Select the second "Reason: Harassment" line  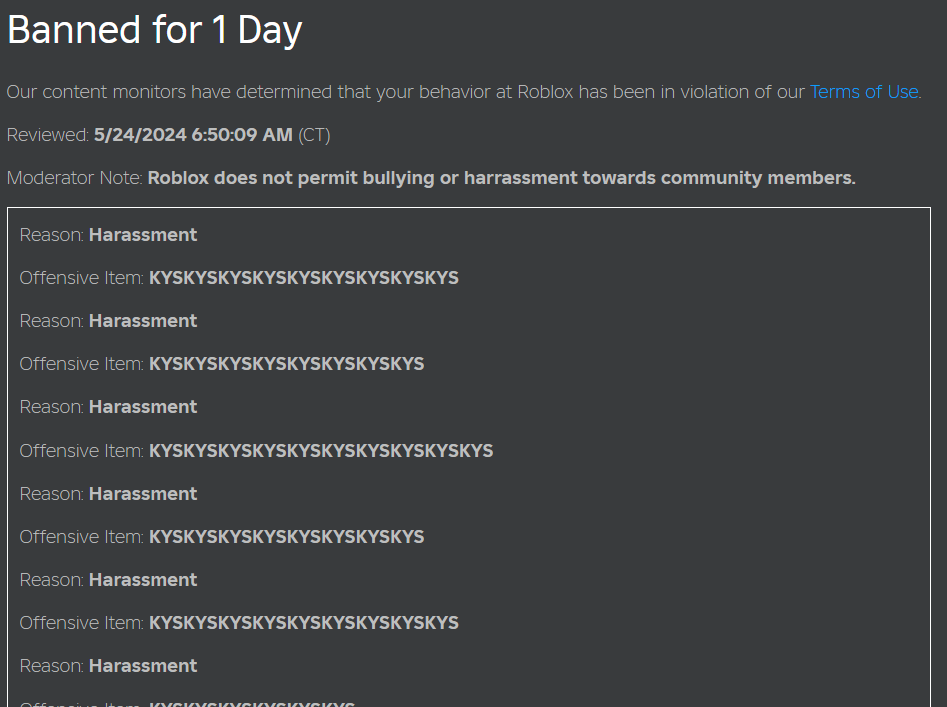click(109, 321)
